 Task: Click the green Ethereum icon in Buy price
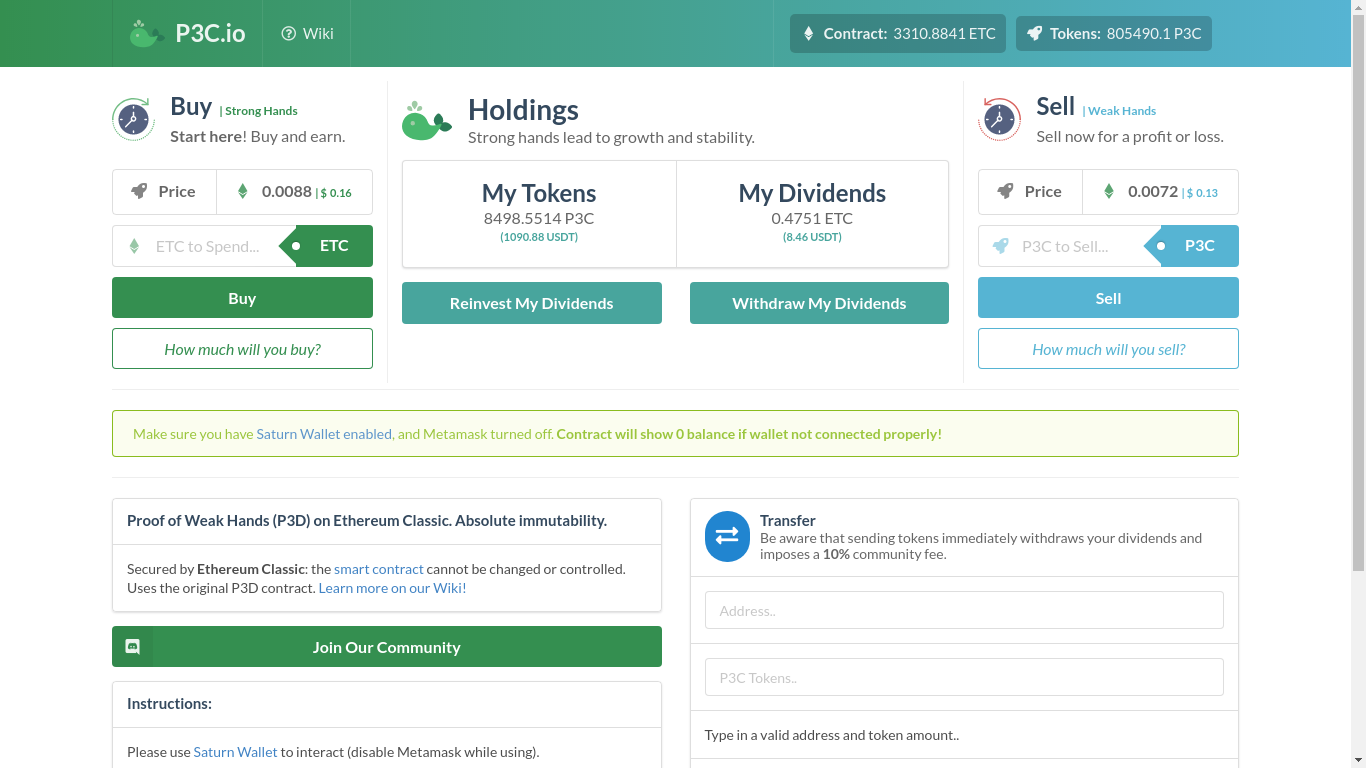click(x=242, y=191)
